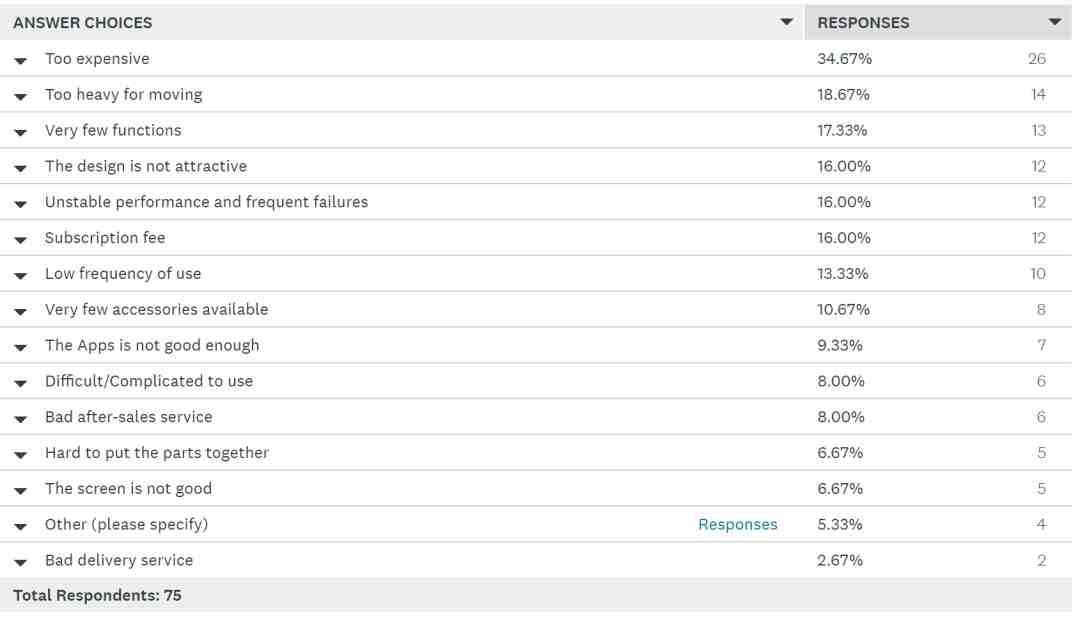Expand the 'Difficult/Complicated to use' arrow
Image resolution: width=1080 pixels, height=618 pixels.
pyautogui.click(x=21, y=383)
